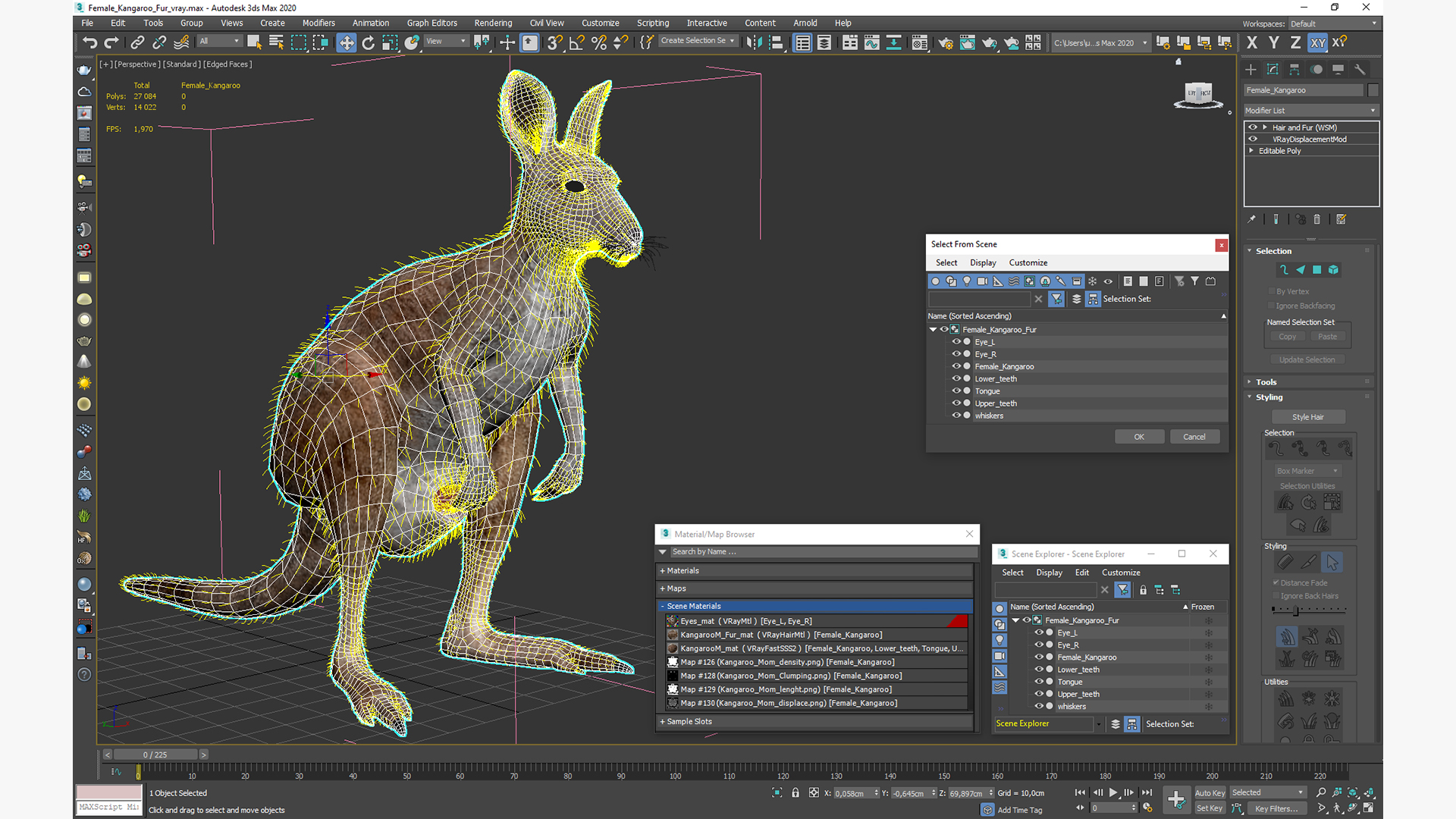Open the Modifiers menu
Viewport: 1456px width, 819px height.
318,23
